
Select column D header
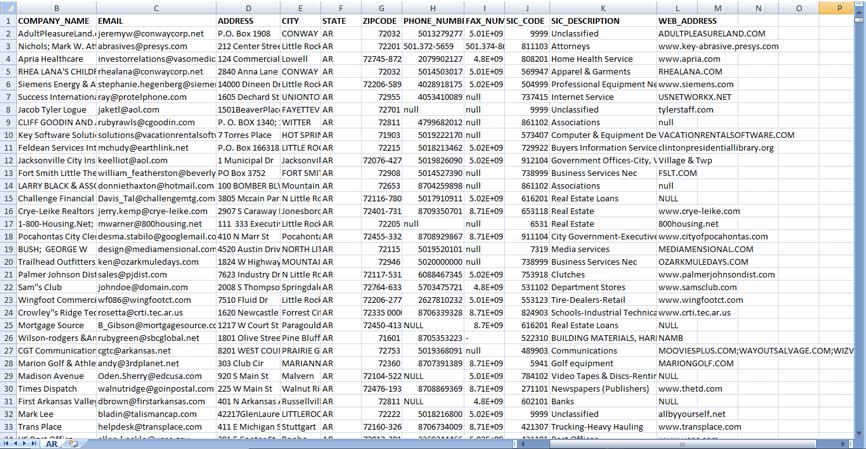pos(248,8)
